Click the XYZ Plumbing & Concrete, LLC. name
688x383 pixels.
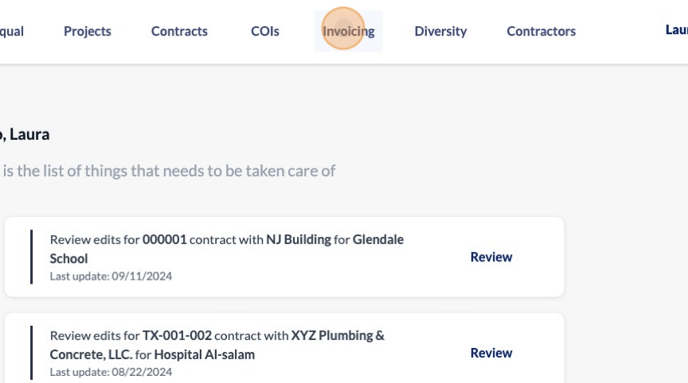(217, 345)
